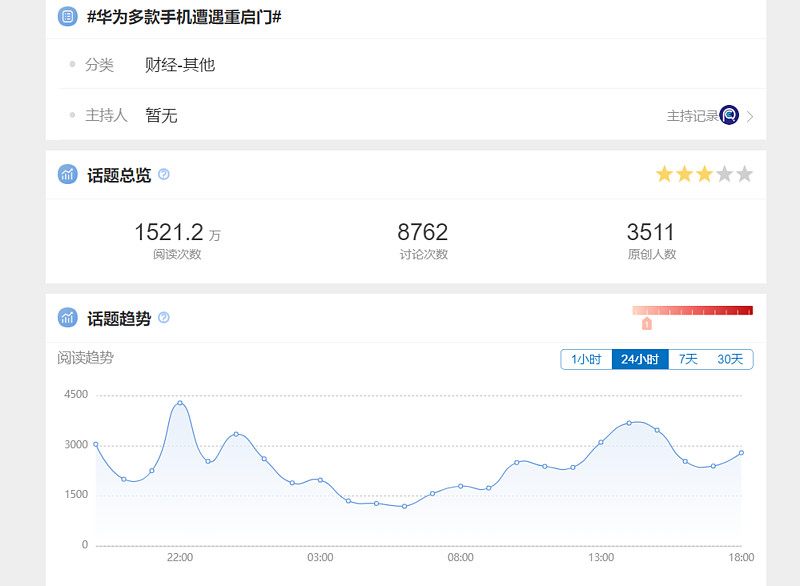Click the discussion count 8762
800x586 pixels.
(422, 233)
